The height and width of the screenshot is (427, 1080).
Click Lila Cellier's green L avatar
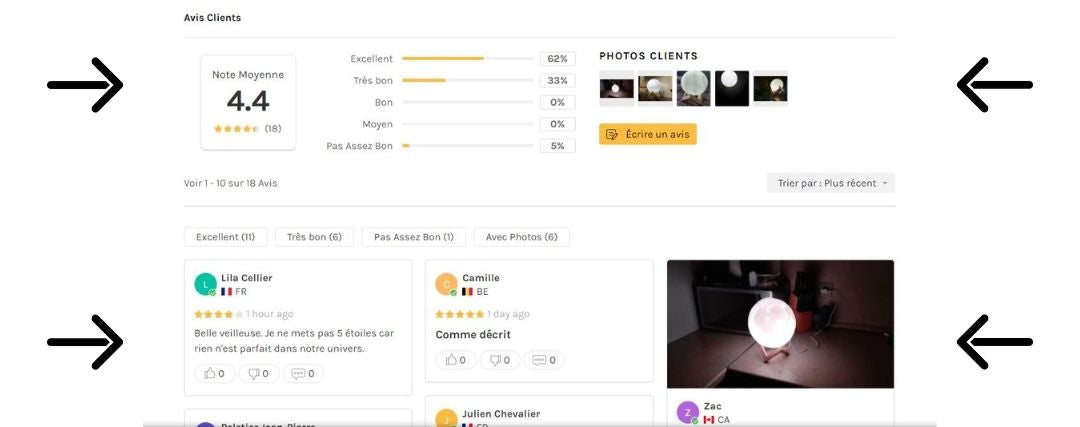205,284
